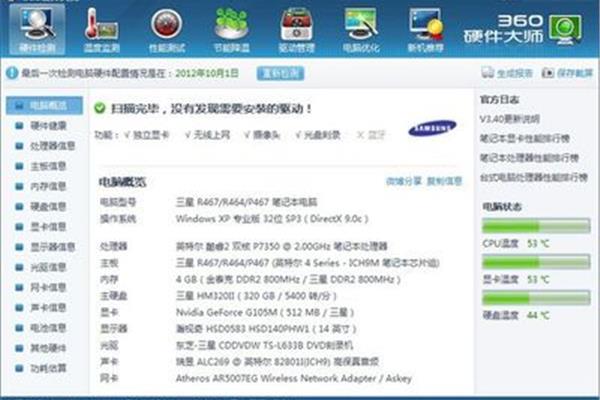Click the date 2012年10月1日

point(207,73)
